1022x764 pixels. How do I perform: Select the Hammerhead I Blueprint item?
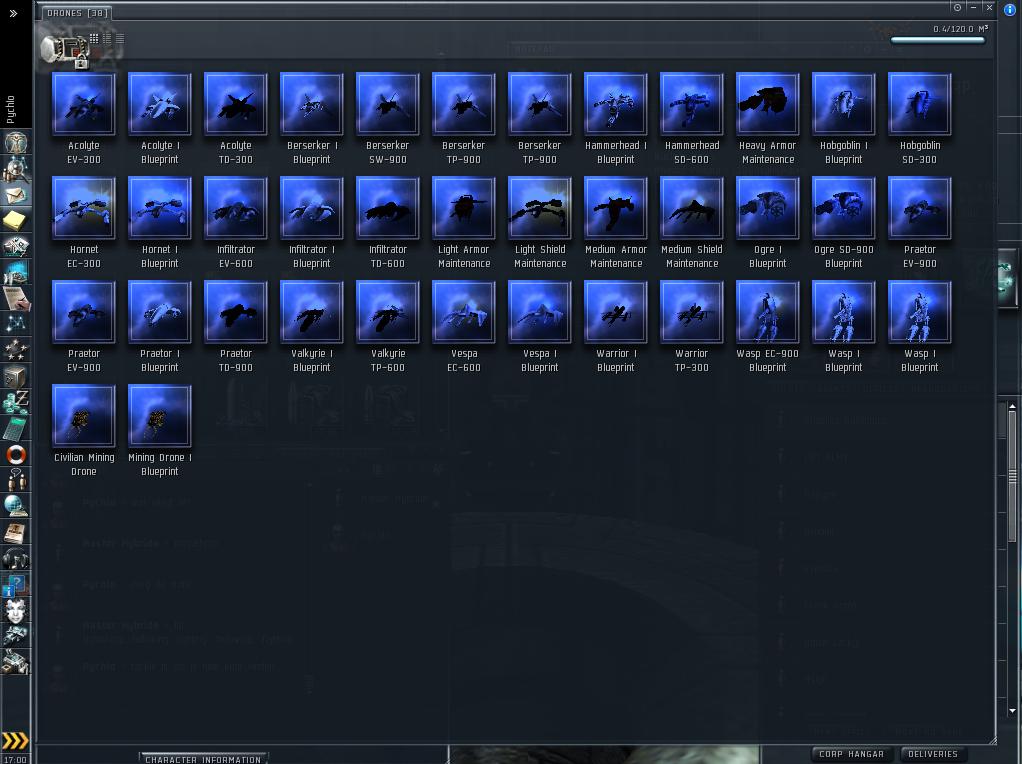[615, 118]
